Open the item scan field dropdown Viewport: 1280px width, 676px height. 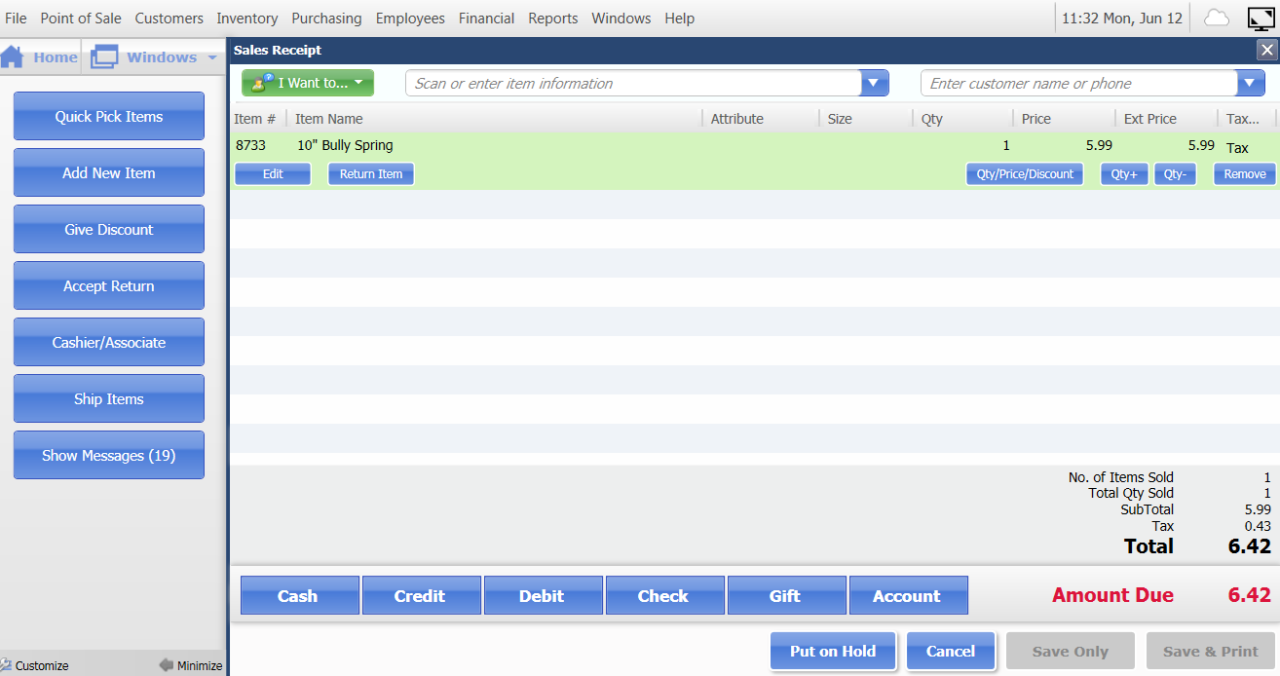tap(873, 83)
